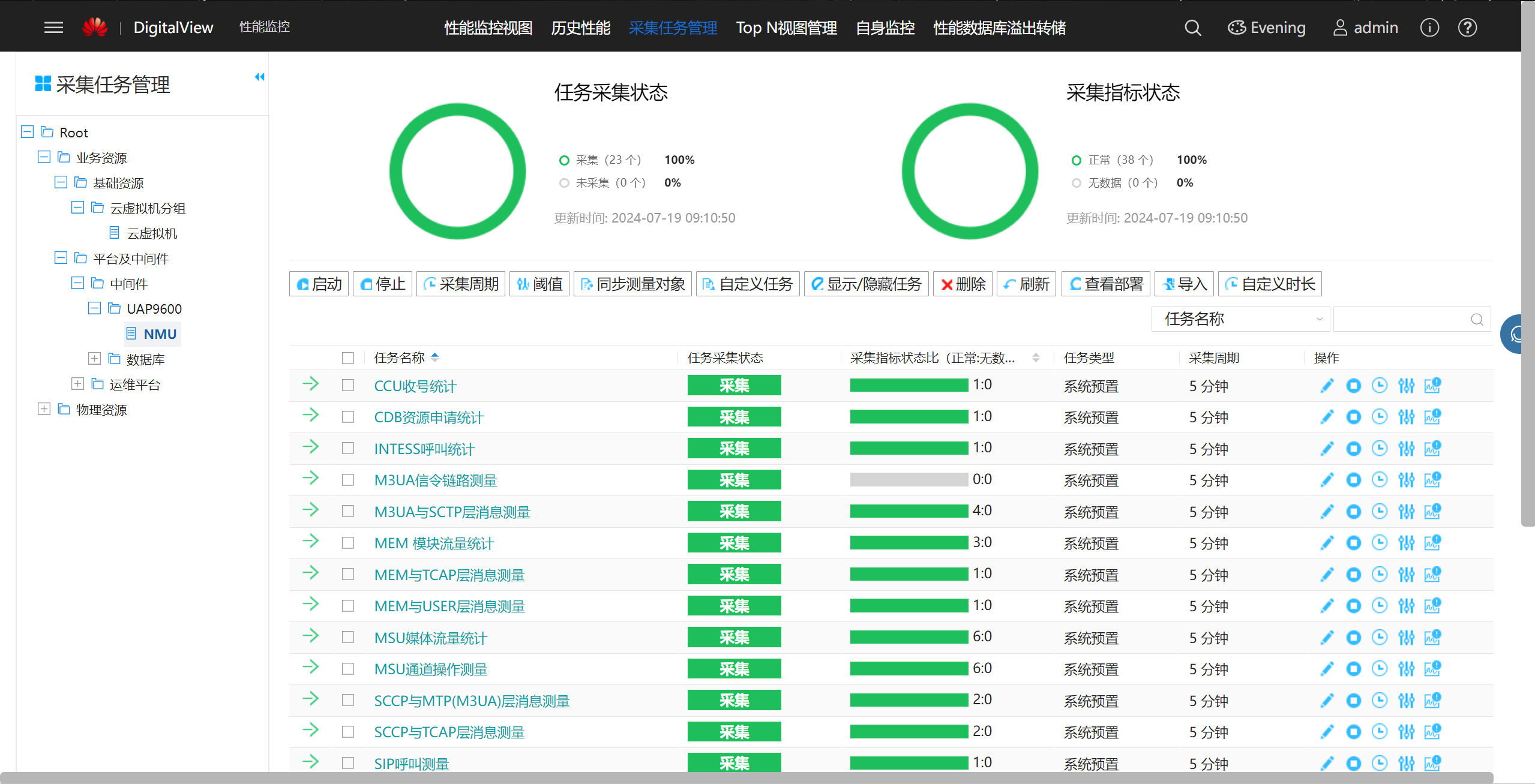
Task: Check the CDB资源申请统计 checkbox
Action: 348,417
